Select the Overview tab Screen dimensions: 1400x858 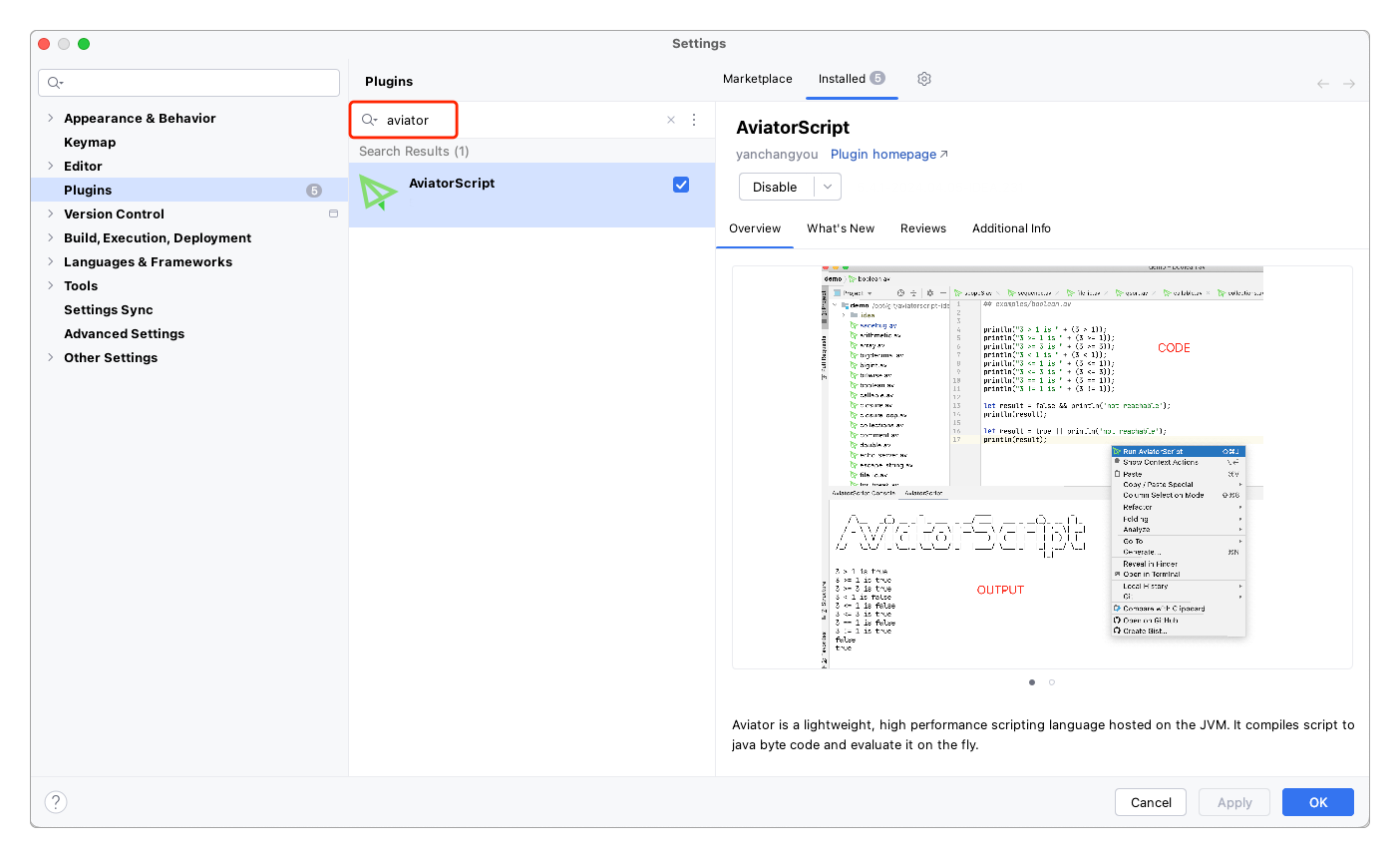coord(755,228)
